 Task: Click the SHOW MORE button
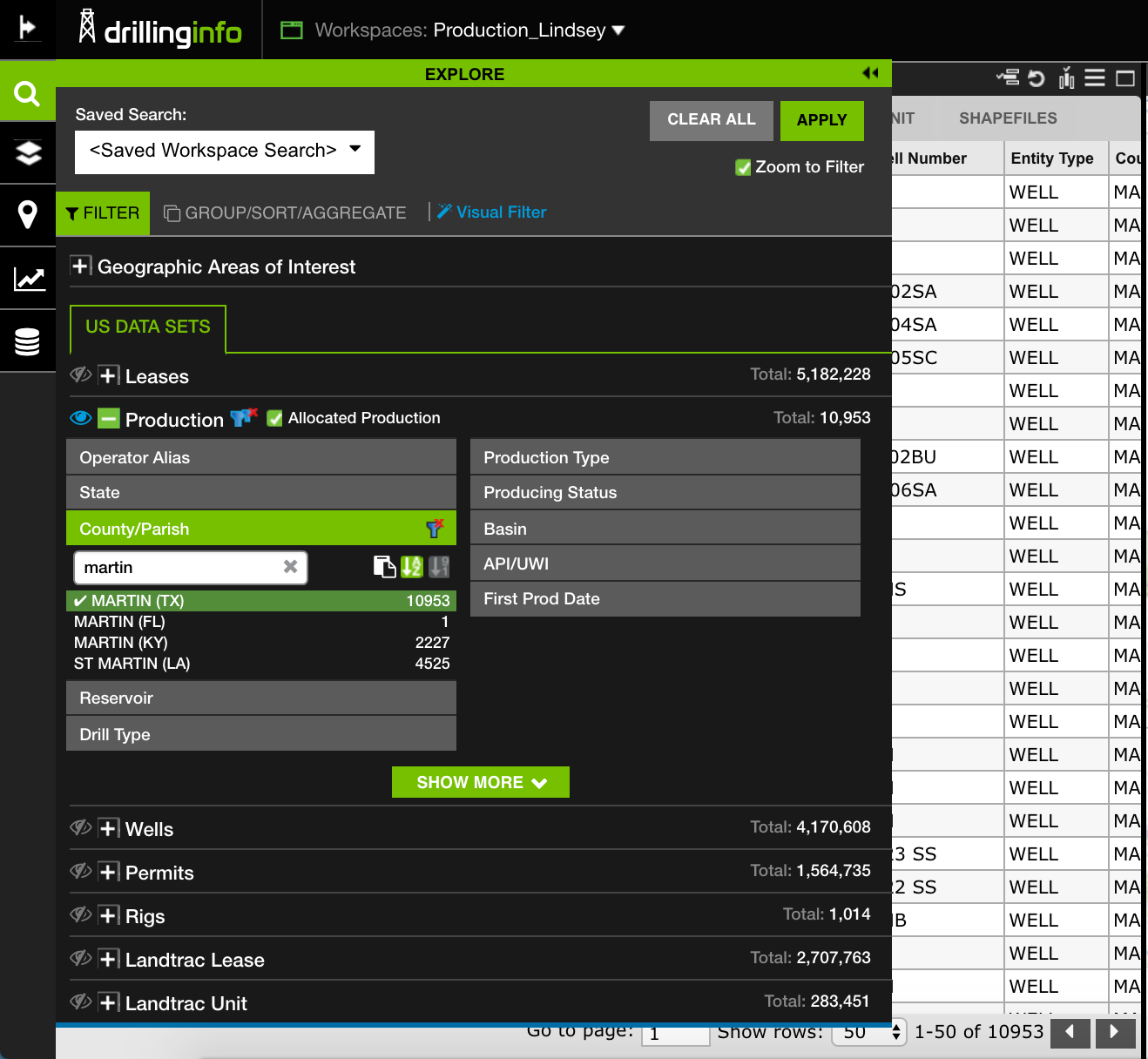click(481, 782)
